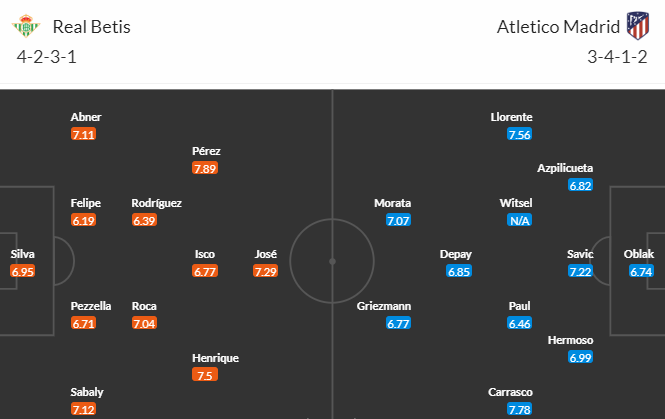The image size is (665, 419).
Task: Select Rodríguez in the Betis midfield
Action: (156, 203)
